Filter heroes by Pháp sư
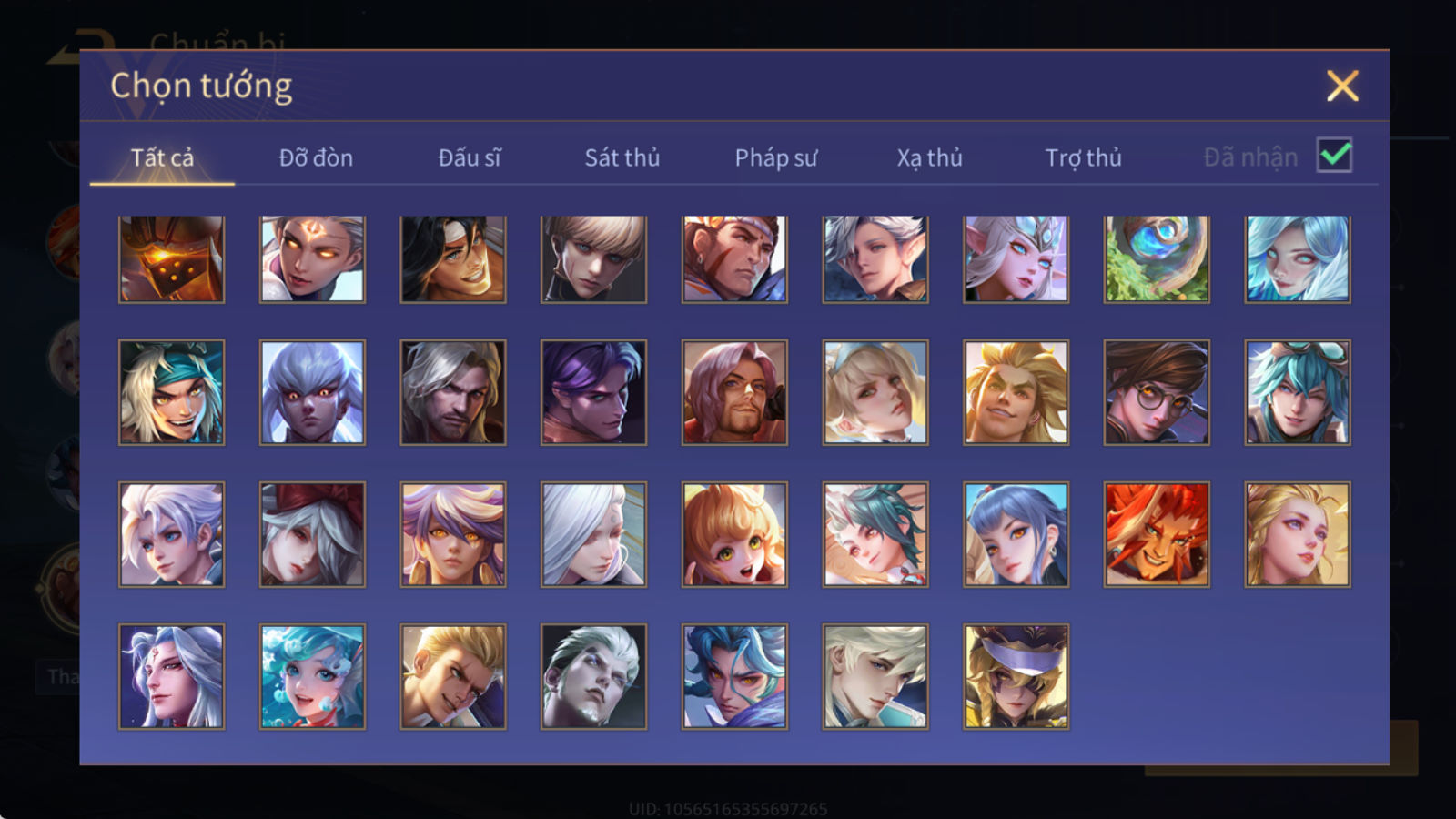 776,157
